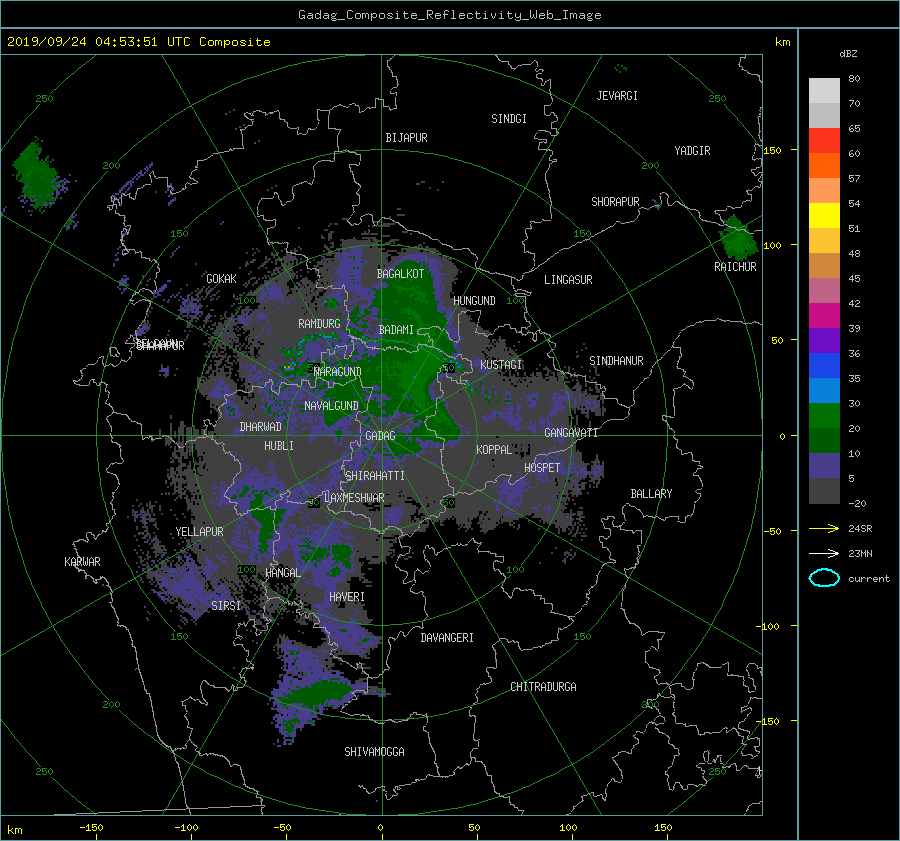Viewport: 900px width, 841px height.
Task: Click the BALLARY city label
Action: tap(651, 494)
